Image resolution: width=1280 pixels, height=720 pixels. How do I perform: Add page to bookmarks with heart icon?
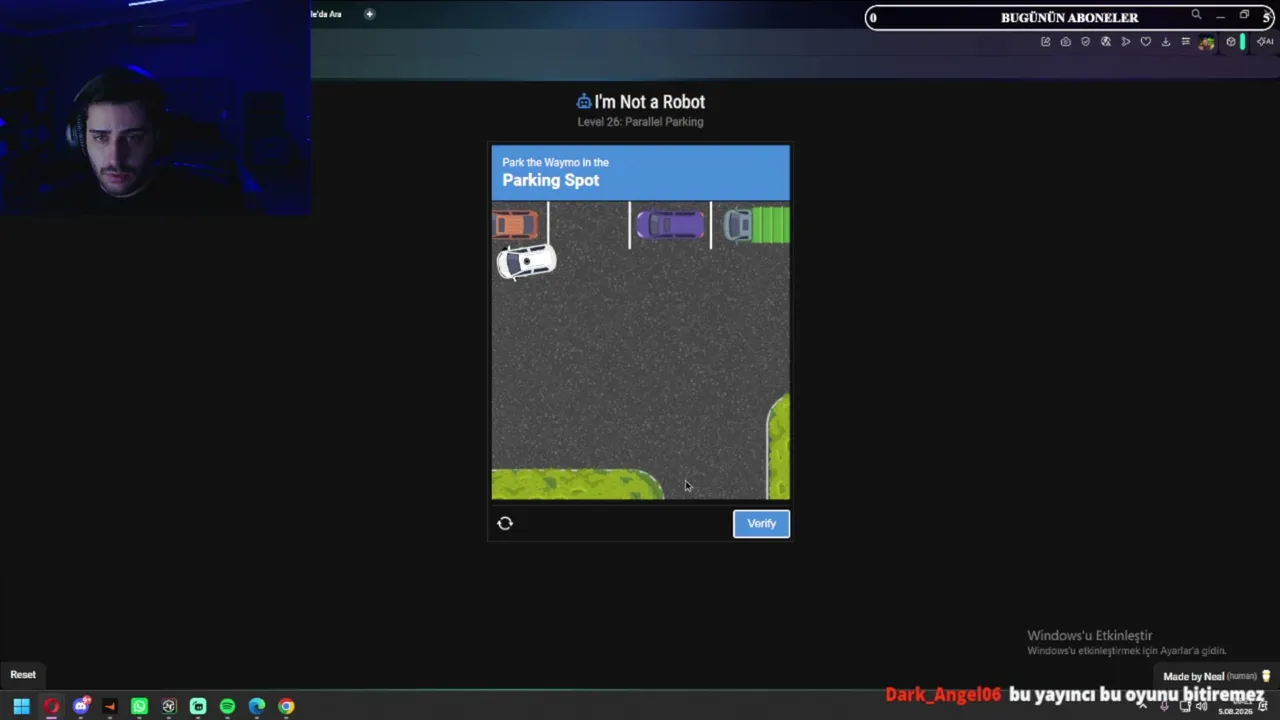pyautogui.click(x=1146, y=42)
